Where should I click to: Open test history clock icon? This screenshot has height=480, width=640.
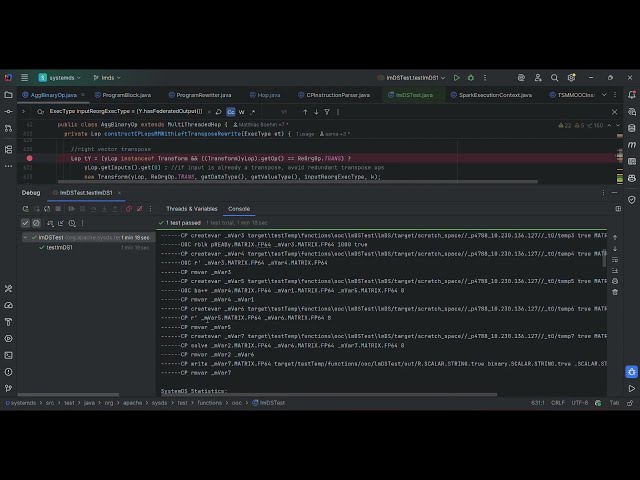click(72, 223)
